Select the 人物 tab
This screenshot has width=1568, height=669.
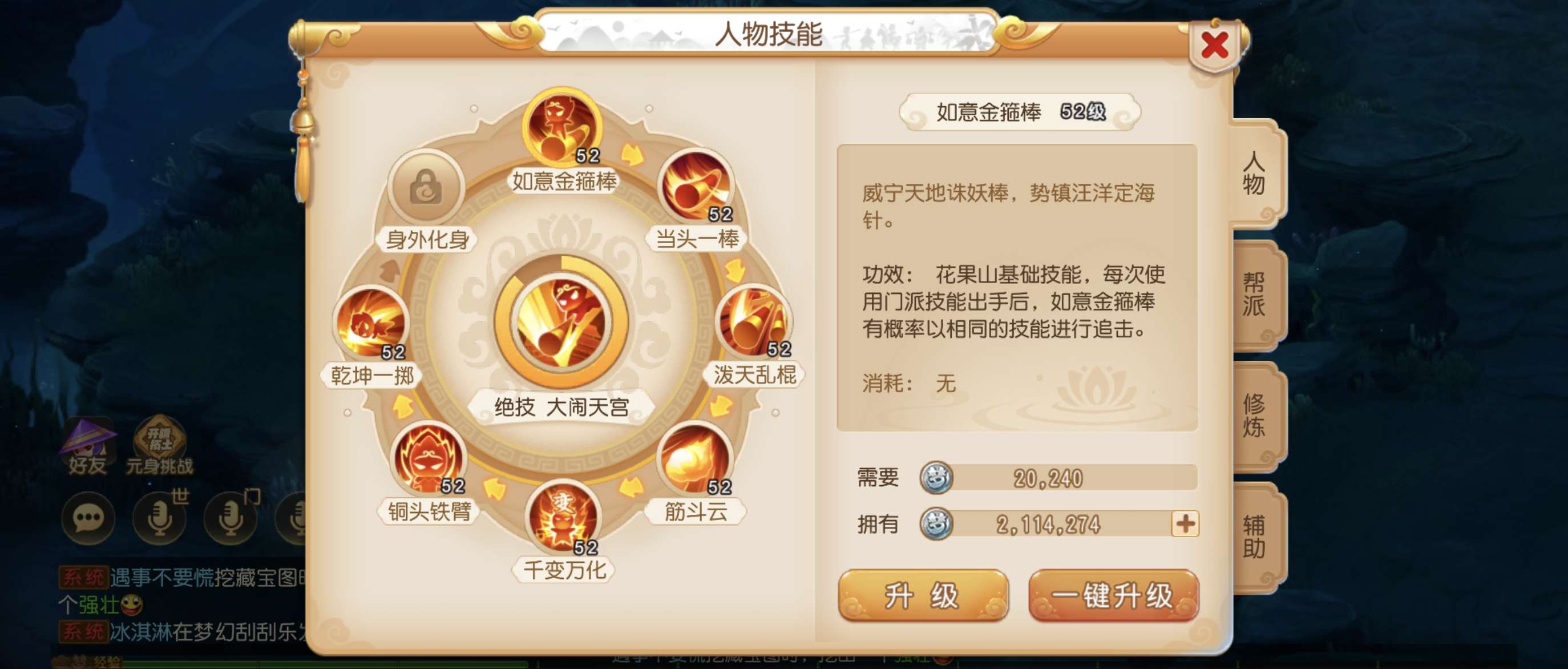point(1255,174)
